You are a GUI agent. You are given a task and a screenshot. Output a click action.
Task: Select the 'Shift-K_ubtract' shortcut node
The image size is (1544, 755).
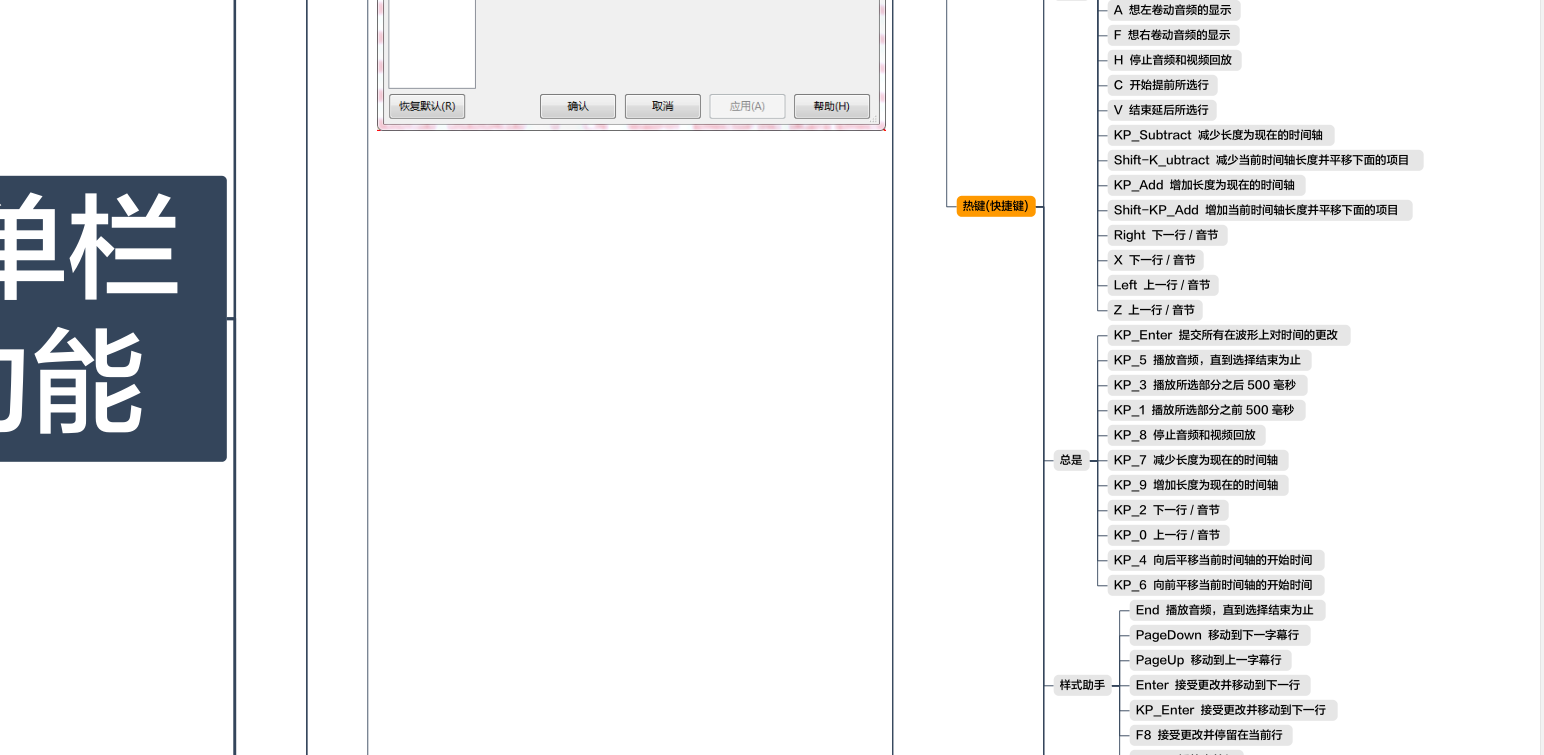[1264, 160]
